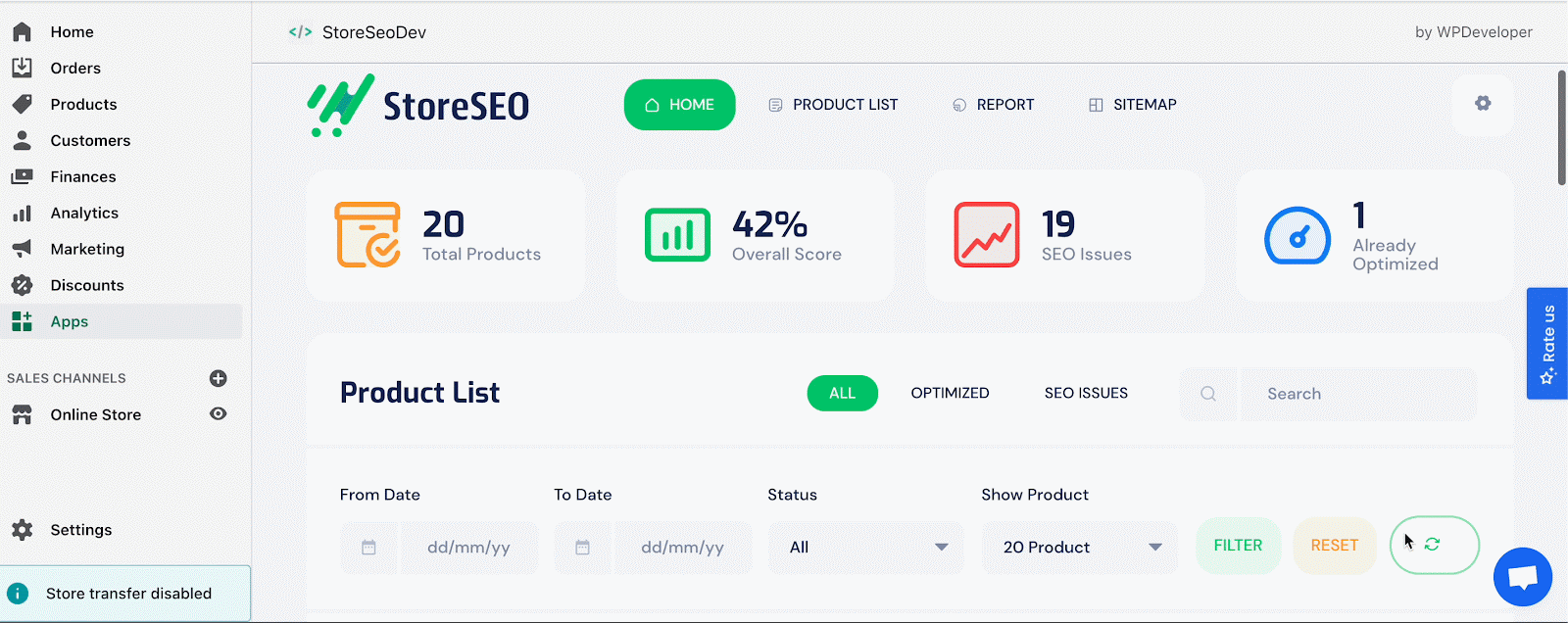Open the SITEMAP tab
1568x623 pixels.
(x=1133, y=105)
